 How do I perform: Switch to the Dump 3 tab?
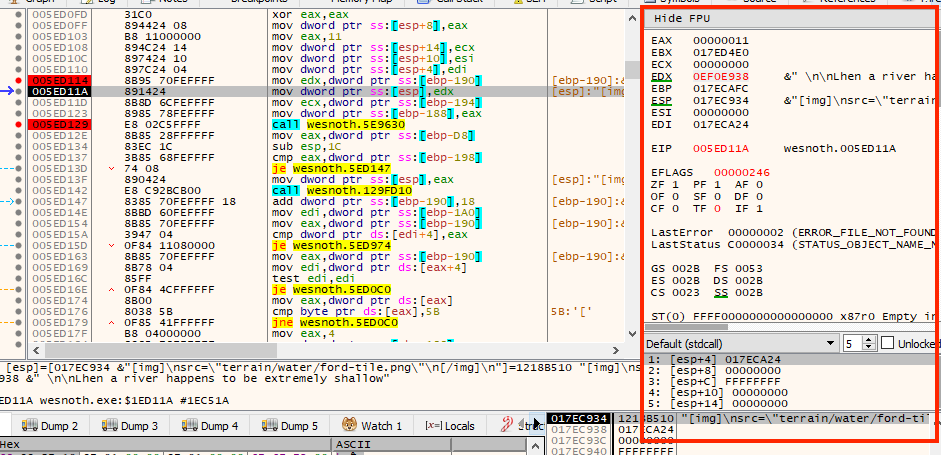pyautogui.click(x=130, y=426)
